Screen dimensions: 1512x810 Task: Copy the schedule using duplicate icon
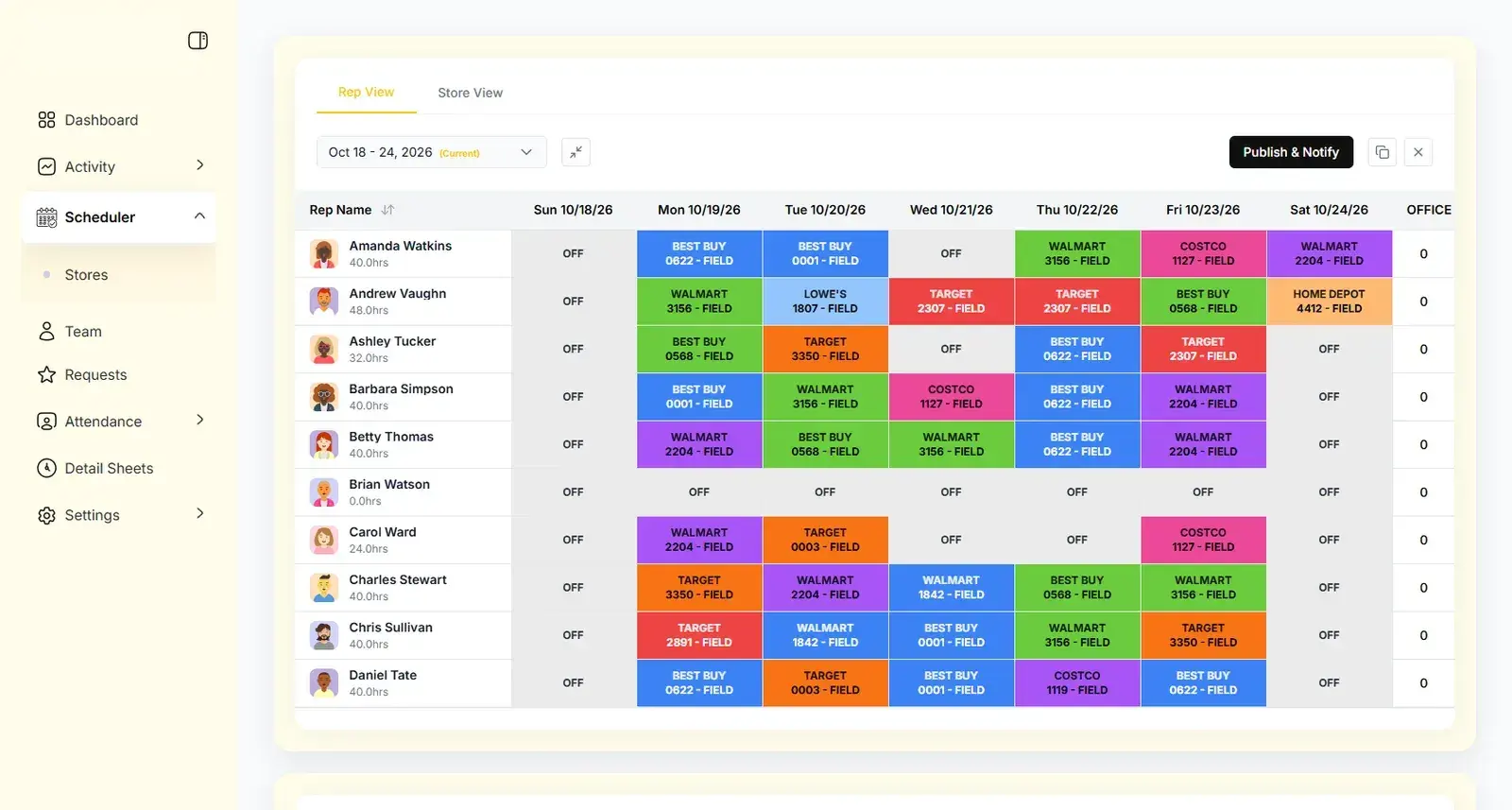pos(1383,152)
